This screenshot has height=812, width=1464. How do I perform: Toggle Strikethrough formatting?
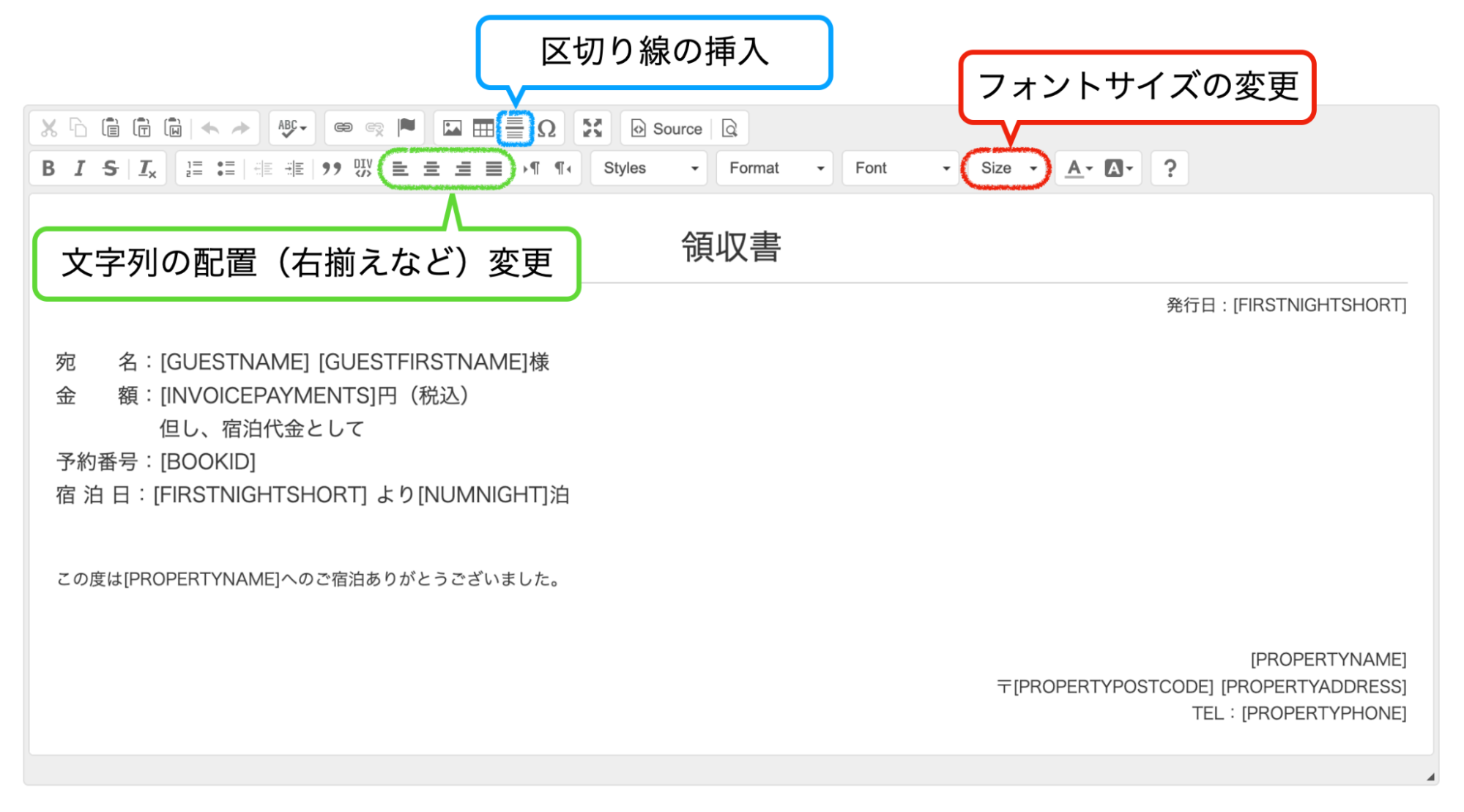coord(111,168)
